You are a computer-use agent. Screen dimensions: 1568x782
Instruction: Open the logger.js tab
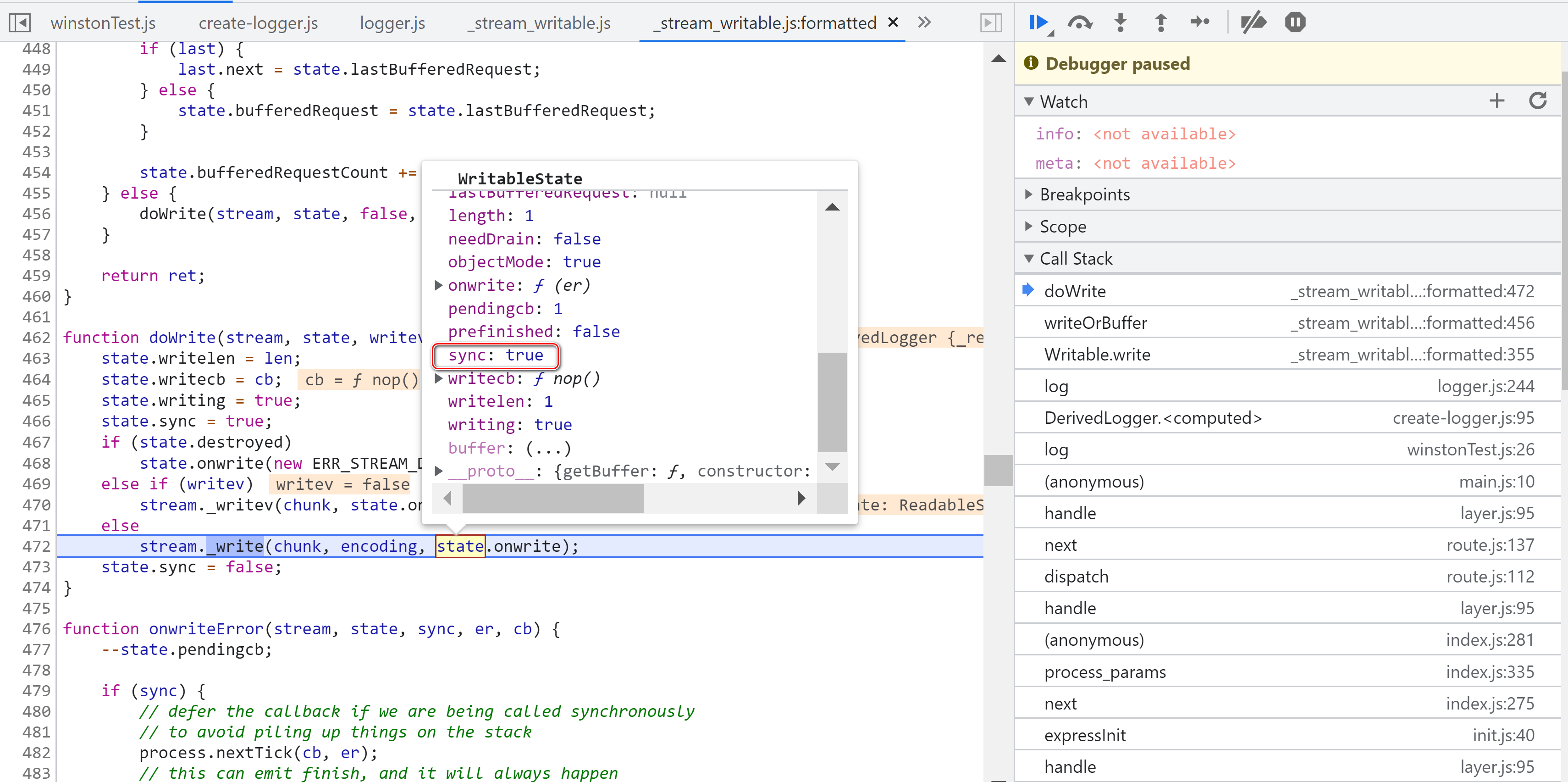pos(392,23)
